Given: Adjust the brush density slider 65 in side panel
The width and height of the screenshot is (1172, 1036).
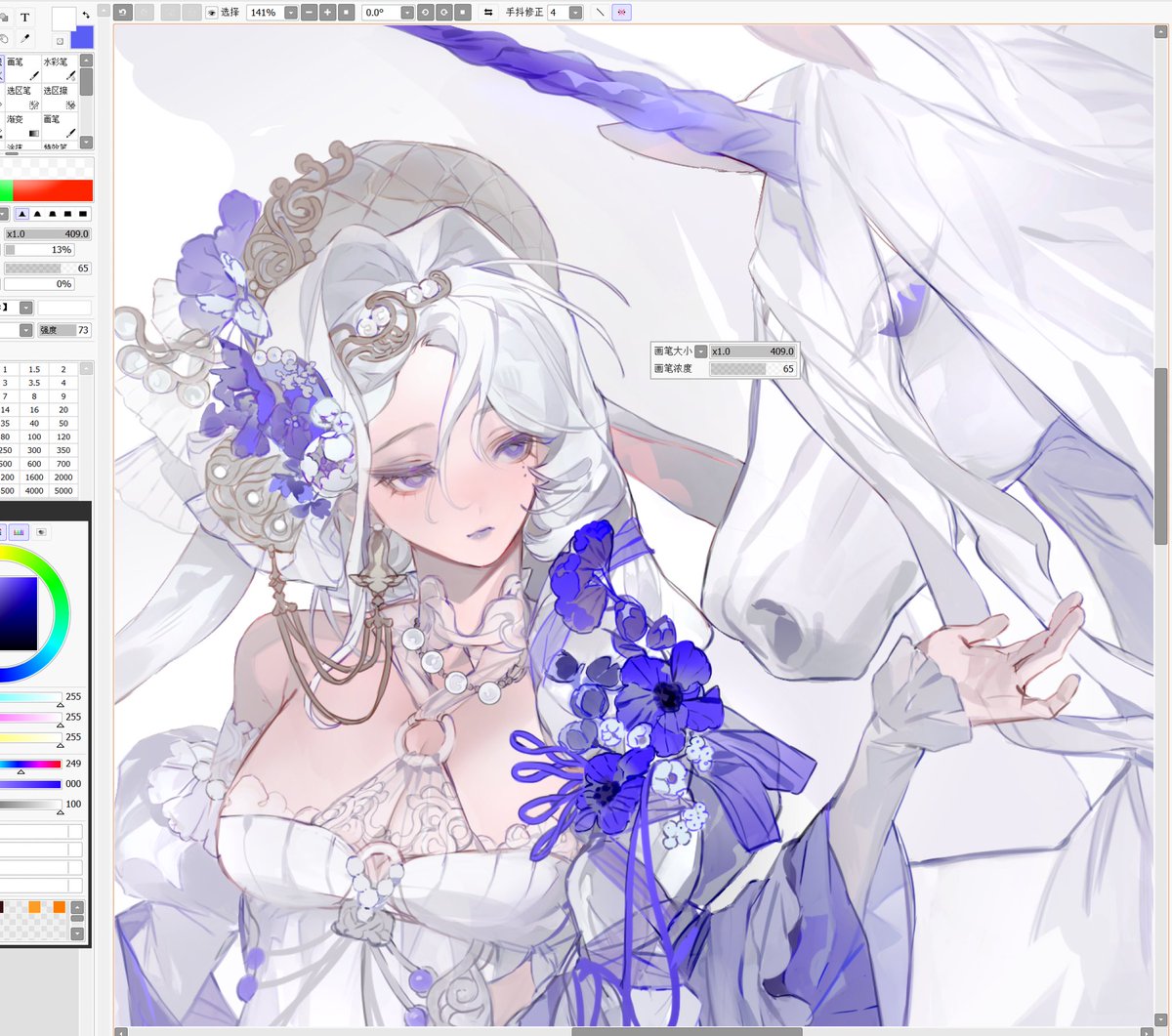Looking at the screenshot, I should point(47,269).
